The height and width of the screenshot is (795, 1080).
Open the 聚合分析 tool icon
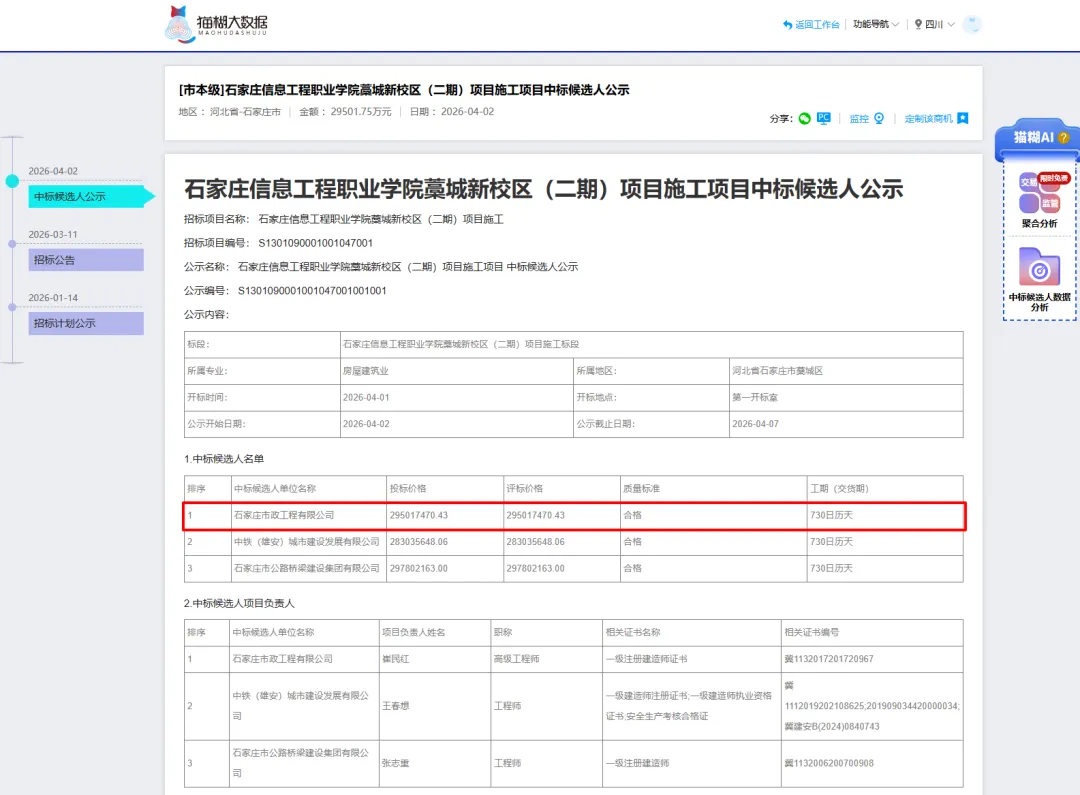point(1040,193)
